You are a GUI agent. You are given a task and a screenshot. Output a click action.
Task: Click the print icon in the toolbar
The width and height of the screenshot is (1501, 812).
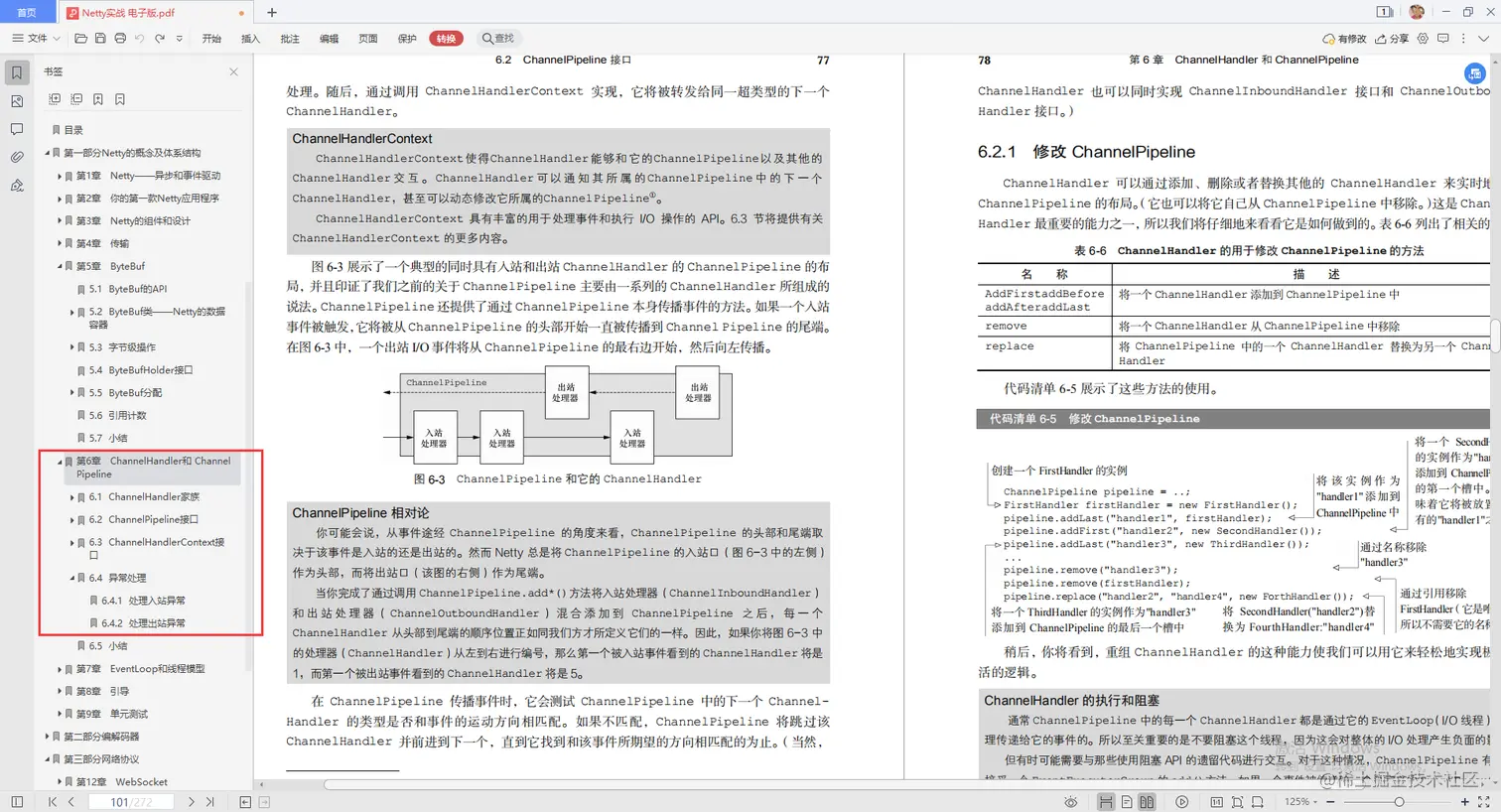pos(121,38)
